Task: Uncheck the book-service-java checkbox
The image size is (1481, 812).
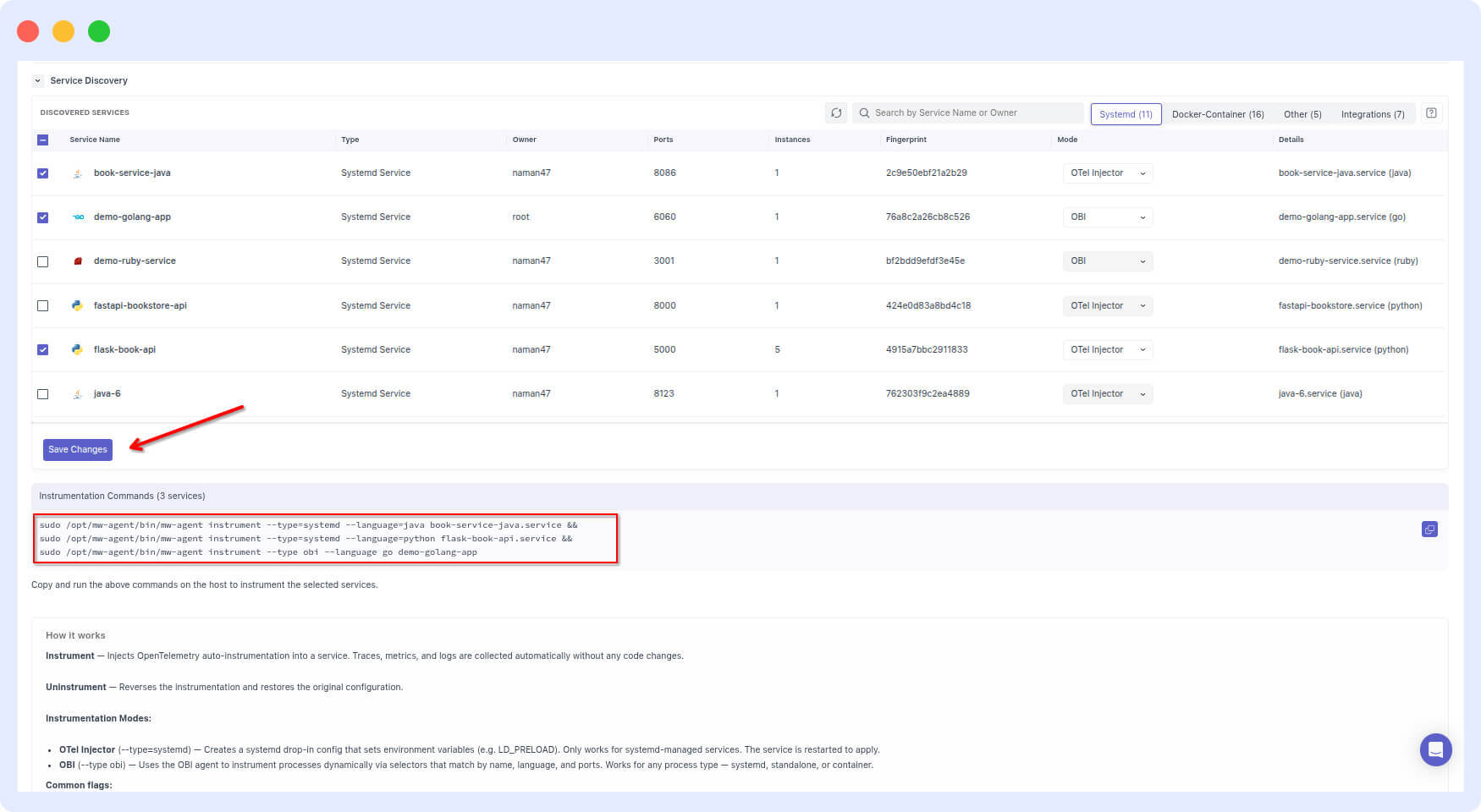Action: pyautogui.click(x=42, y=173)
